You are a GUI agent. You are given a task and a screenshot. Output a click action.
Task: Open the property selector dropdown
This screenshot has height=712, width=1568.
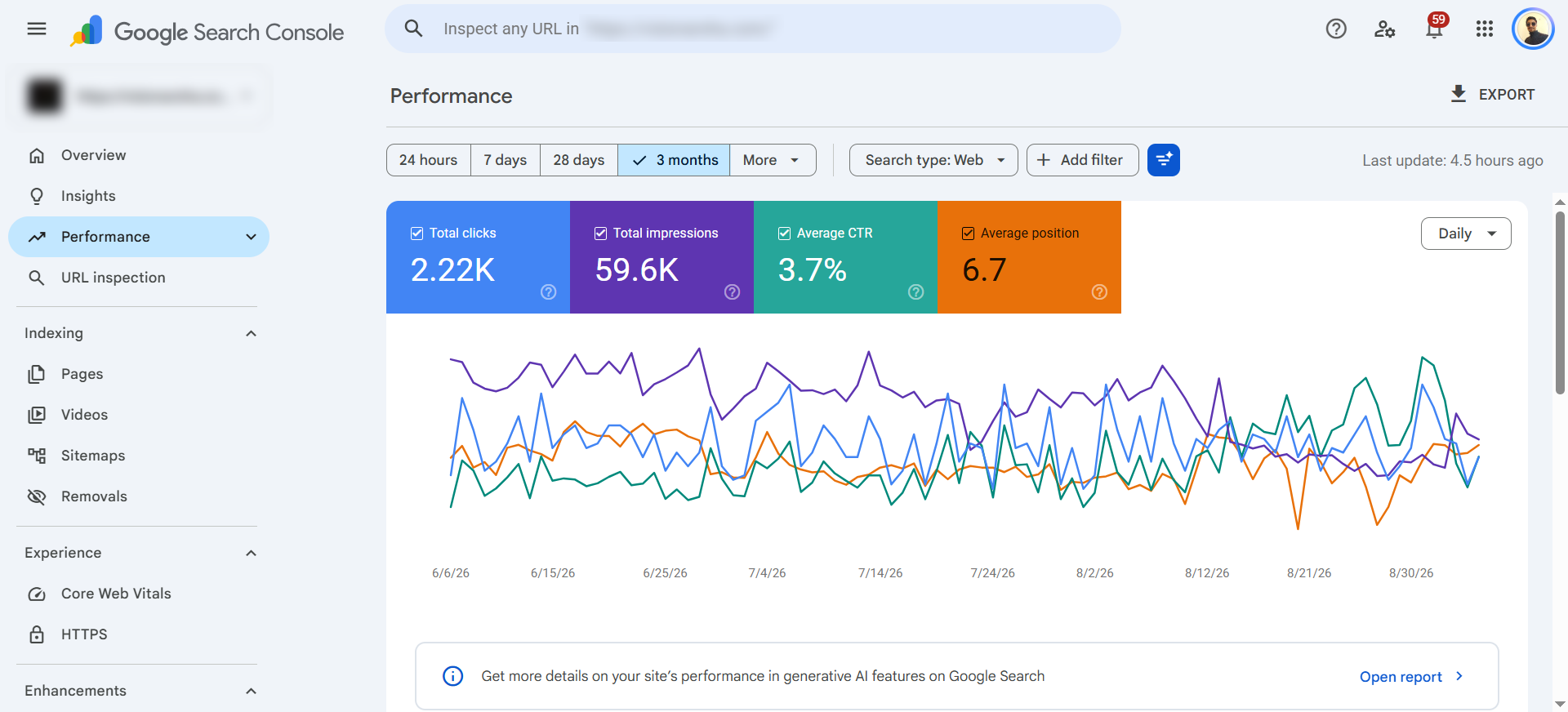(139, 96)
